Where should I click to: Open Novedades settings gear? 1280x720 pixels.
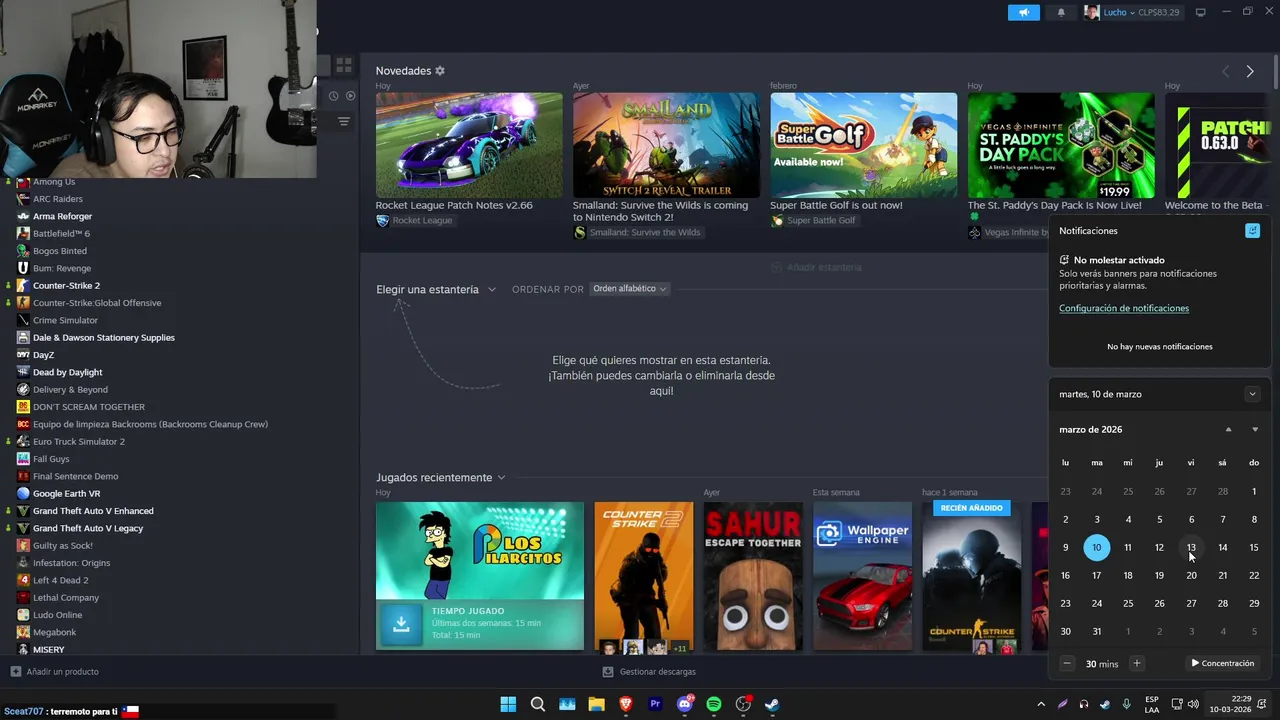click(440, 71)
